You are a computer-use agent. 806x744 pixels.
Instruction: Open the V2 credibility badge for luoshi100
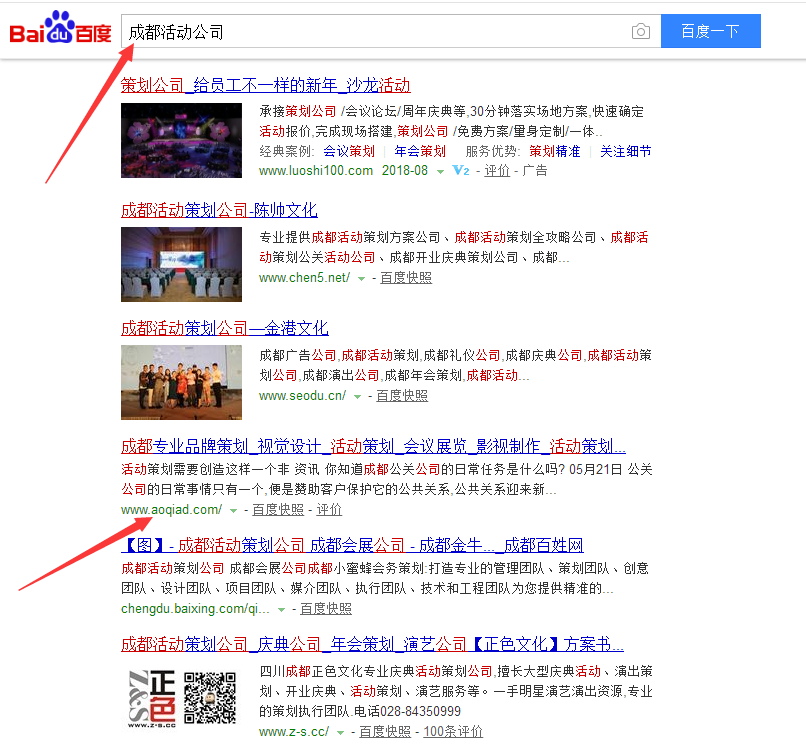(461, 171)
